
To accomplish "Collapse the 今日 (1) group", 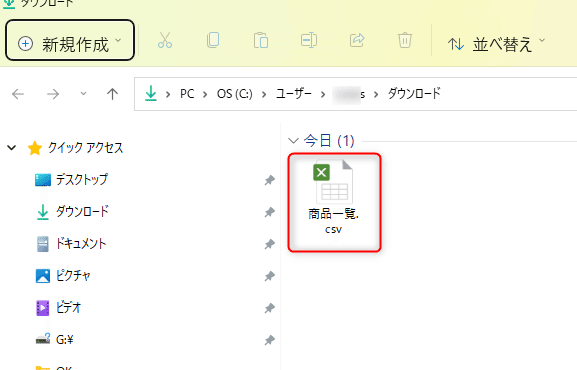I will coord(293,141).
